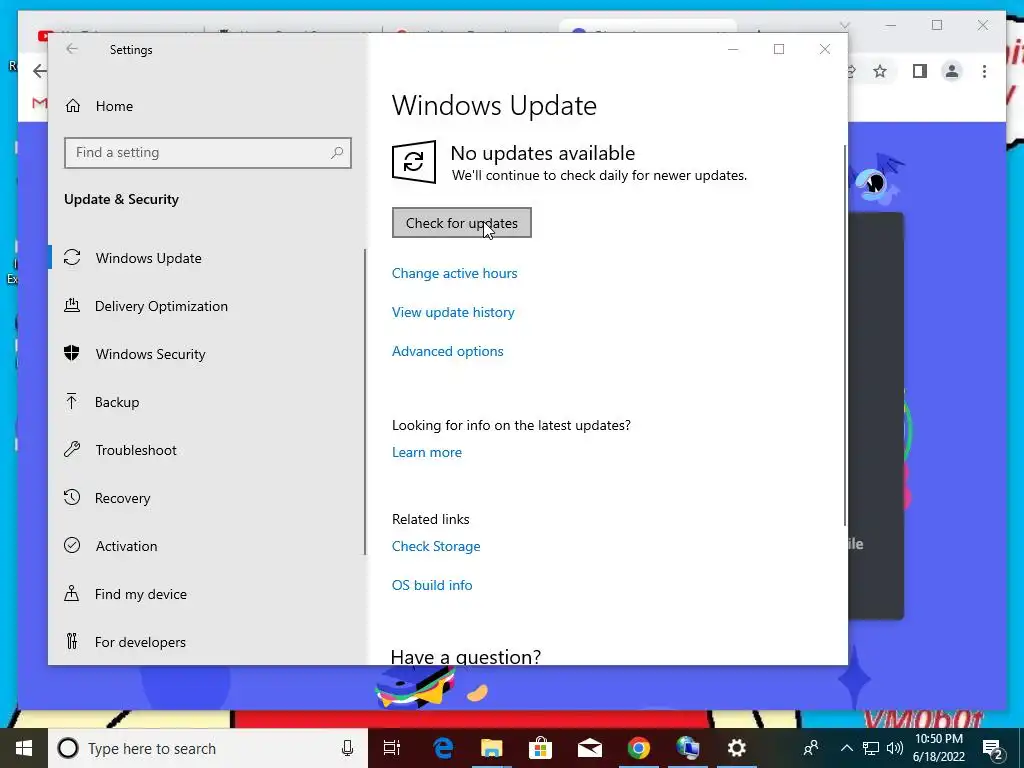Click the For developers tools icon

tap(72, 641)
